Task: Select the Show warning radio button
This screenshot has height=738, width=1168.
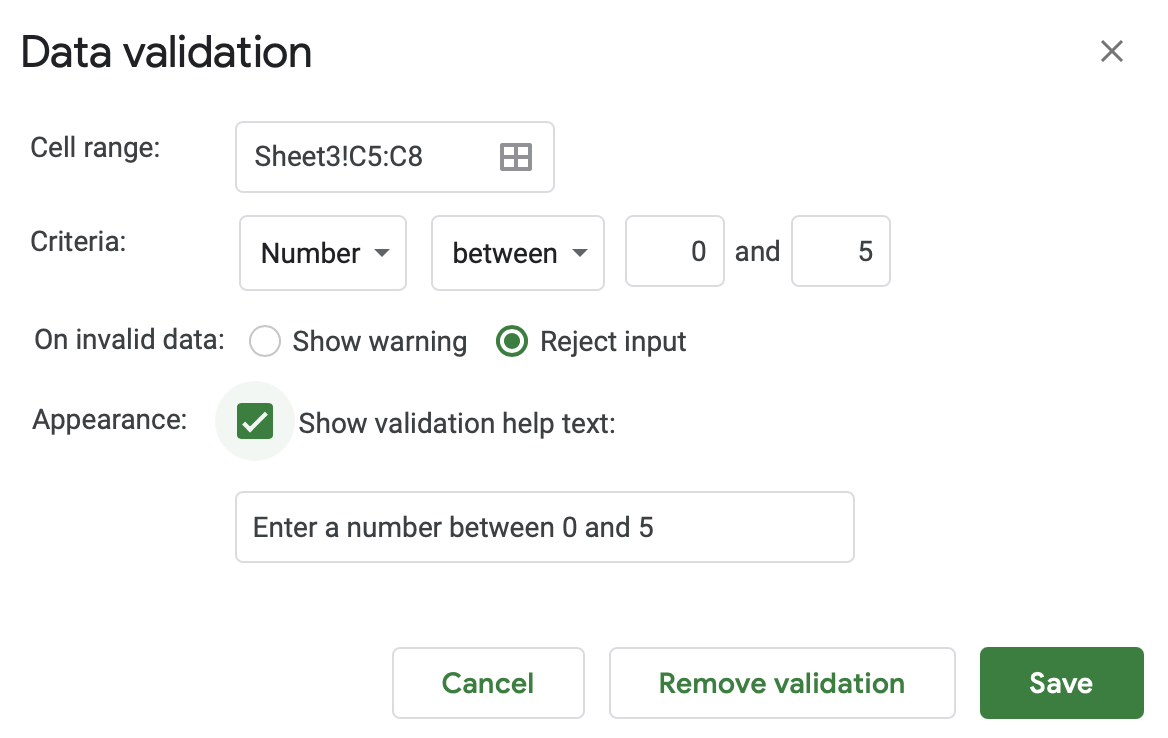Action: tap(265, 342)
